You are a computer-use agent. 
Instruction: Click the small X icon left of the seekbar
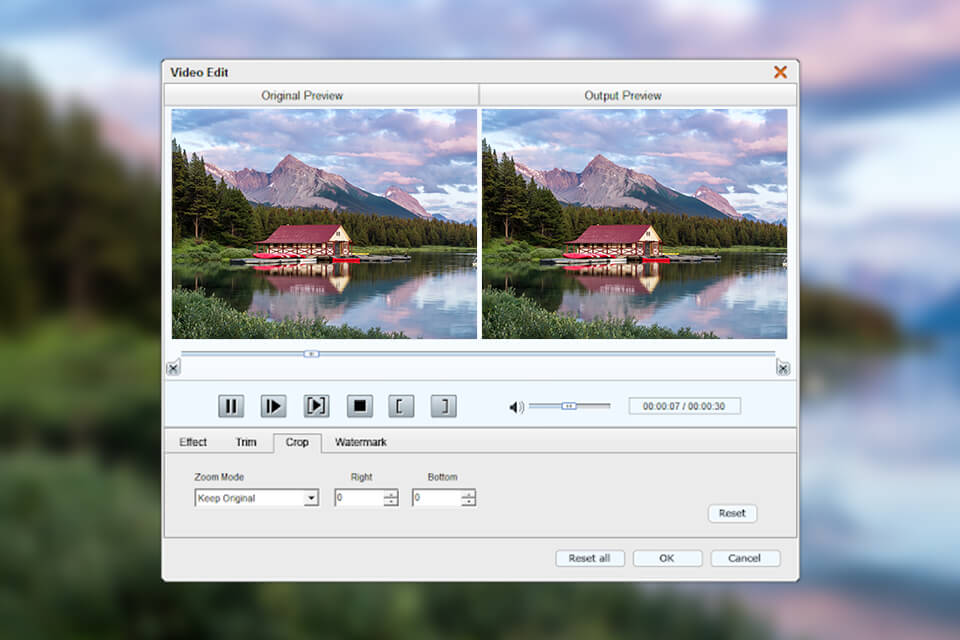[174, 368]
